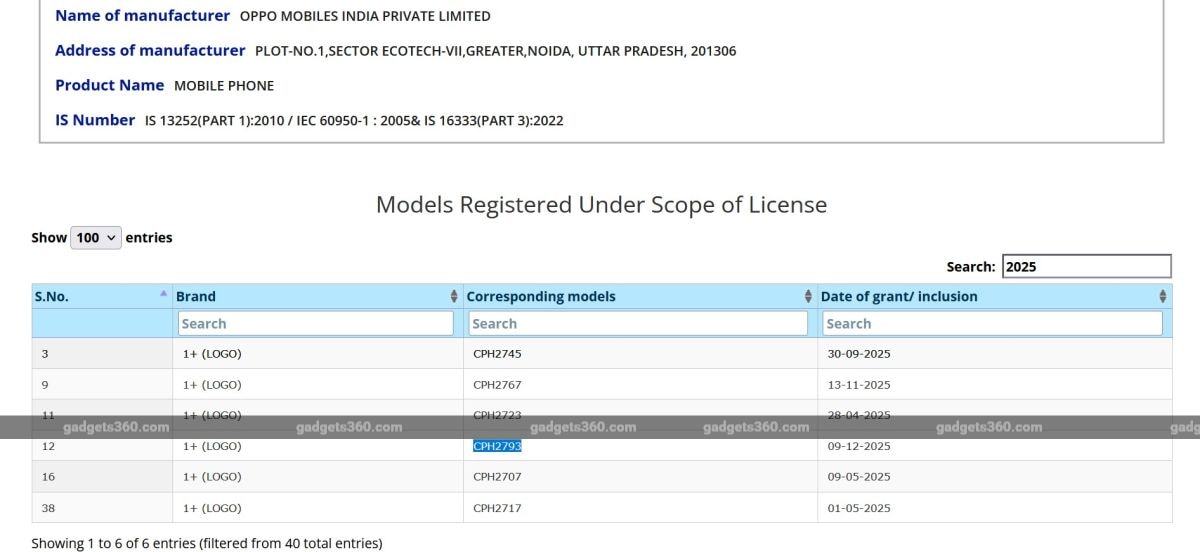Viewport: 1200px width, 552px height.
Task: Focus the Corresponding models search filter
Action: pyautogui.click(x=639, y=324)
